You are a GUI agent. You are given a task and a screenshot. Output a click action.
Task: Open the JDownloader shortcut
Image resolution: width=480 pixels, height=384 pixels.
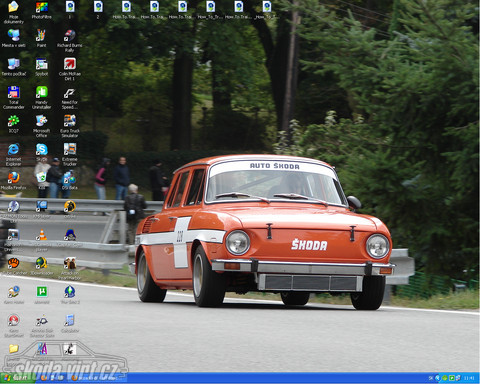click(41, 263)
